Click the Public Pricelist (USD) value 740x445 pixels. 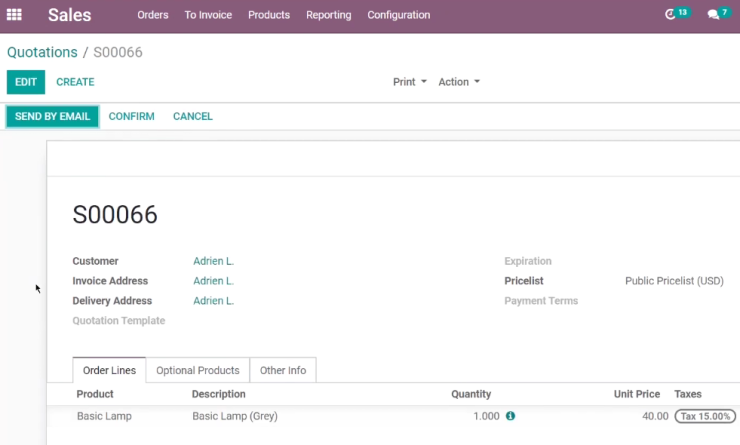click(674, 281)
